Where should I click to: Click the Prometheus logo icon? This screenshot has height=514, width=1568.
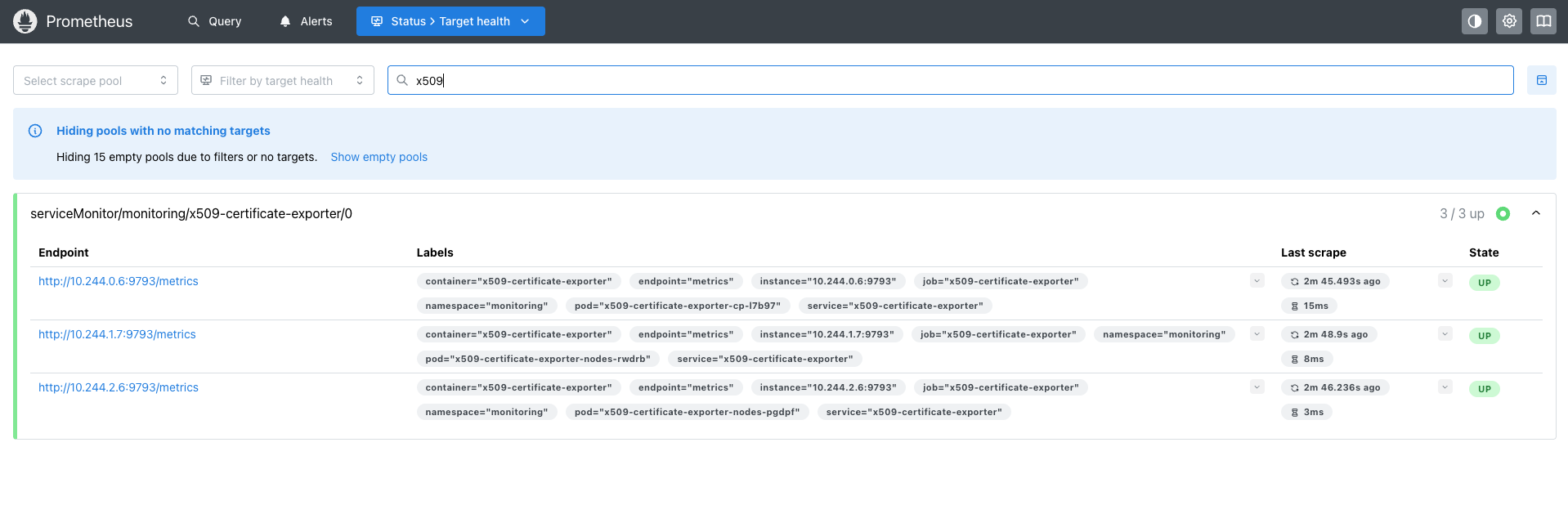[25, 21]
